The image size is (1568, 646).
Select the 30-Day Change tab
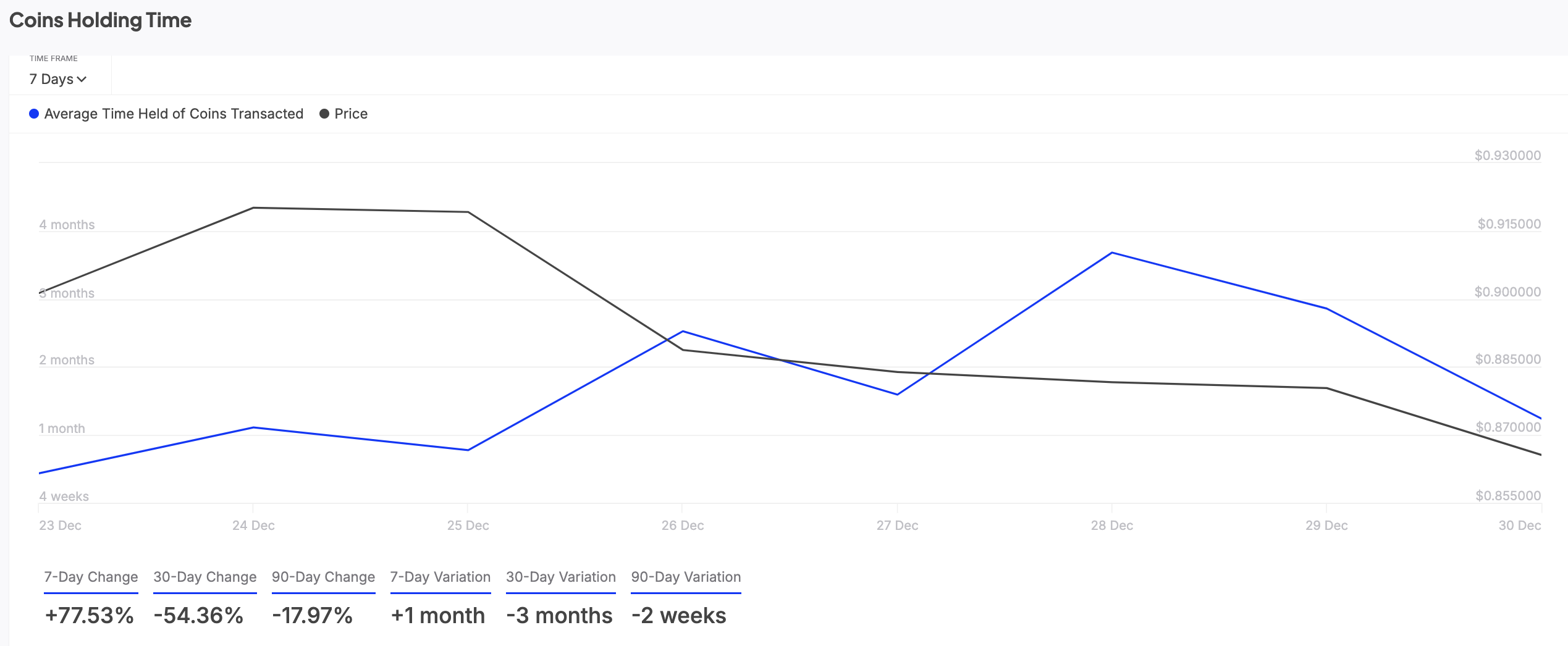(204, 577)
